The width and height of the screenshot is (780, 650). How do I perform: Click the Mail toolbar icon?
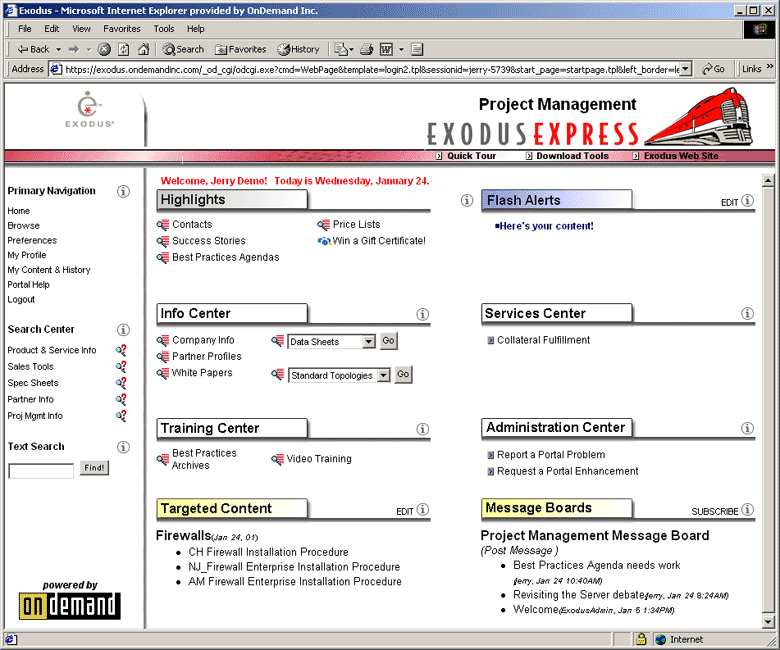coord(341,49)
